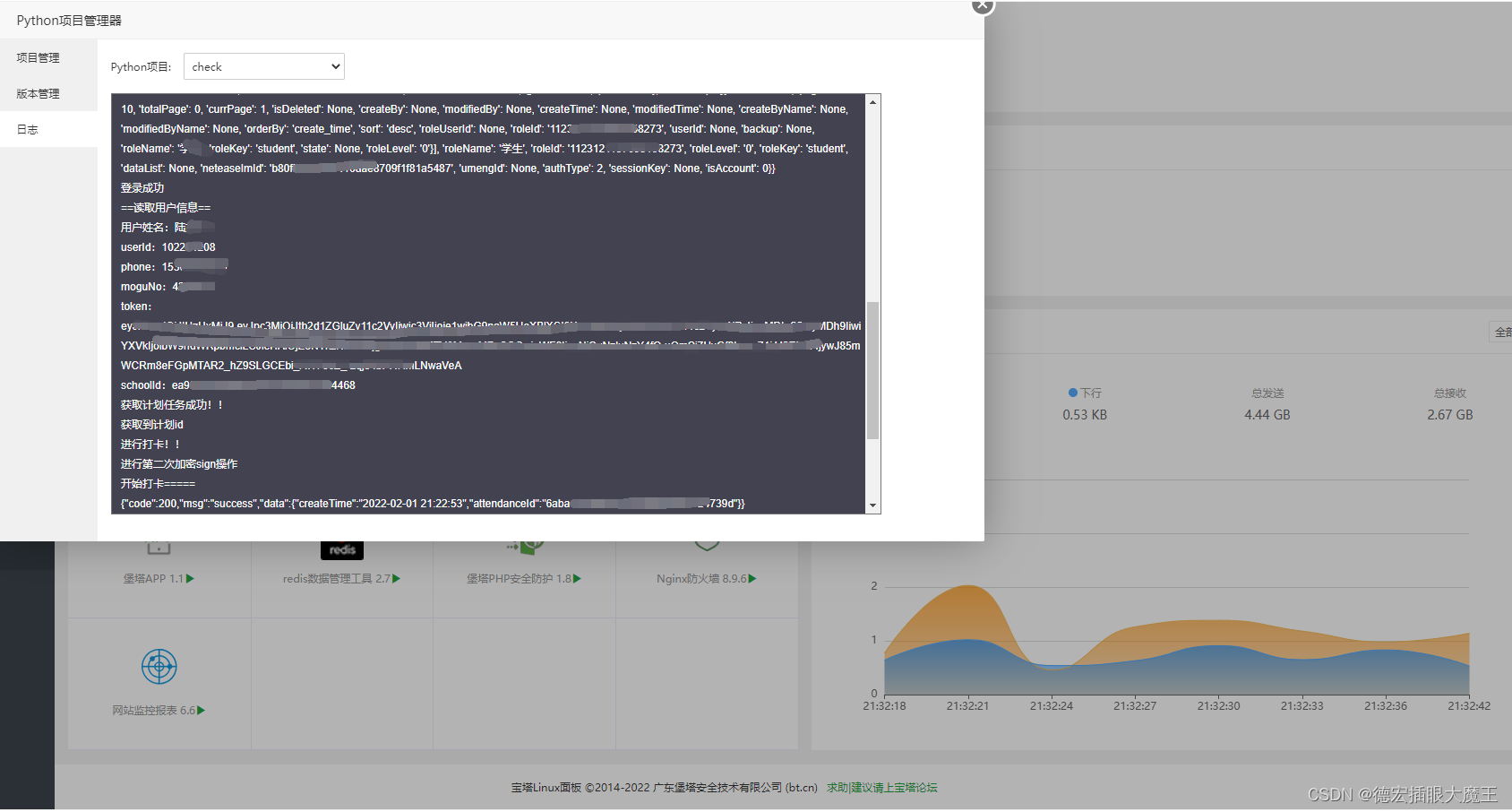This screenshot has height=812, width=1512.
Task: Open 堡塔APP 1.1 plugin link
Action: (x=153, y=578)
